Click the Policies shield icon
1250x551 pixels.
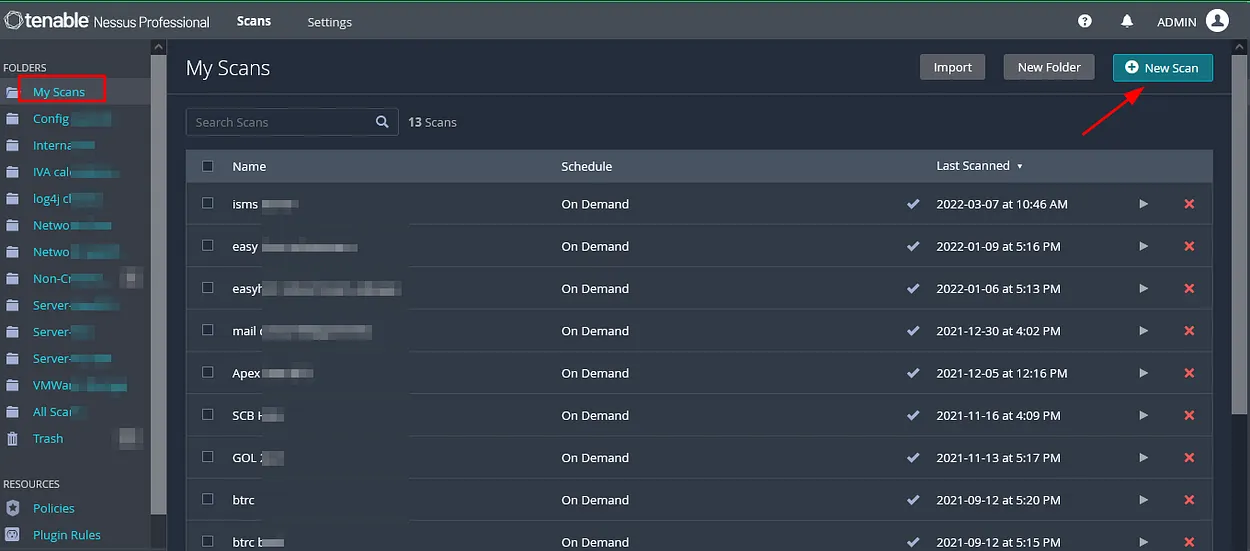(12, 508)
